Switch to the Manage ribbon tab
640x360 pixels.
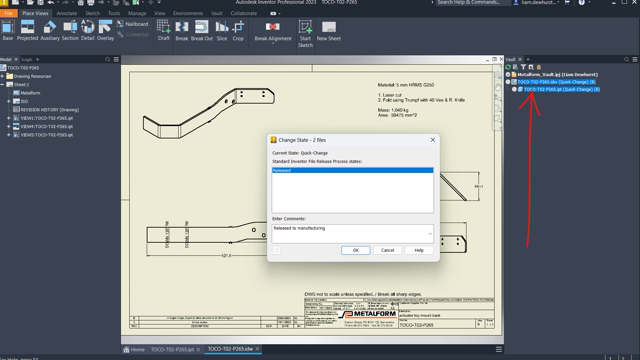pyautogui.click(x=137, y=13)
